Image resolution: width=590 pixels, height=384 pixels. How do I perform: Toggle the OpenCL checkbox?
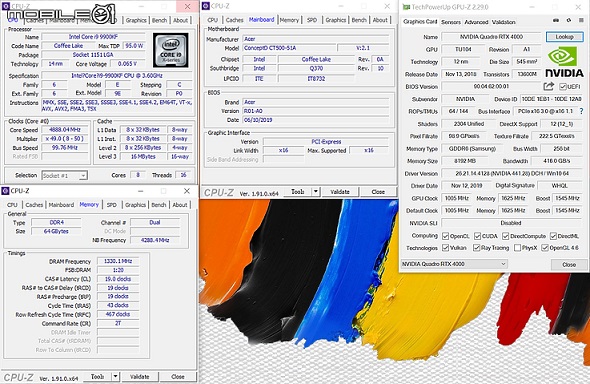tap(446, 236)
